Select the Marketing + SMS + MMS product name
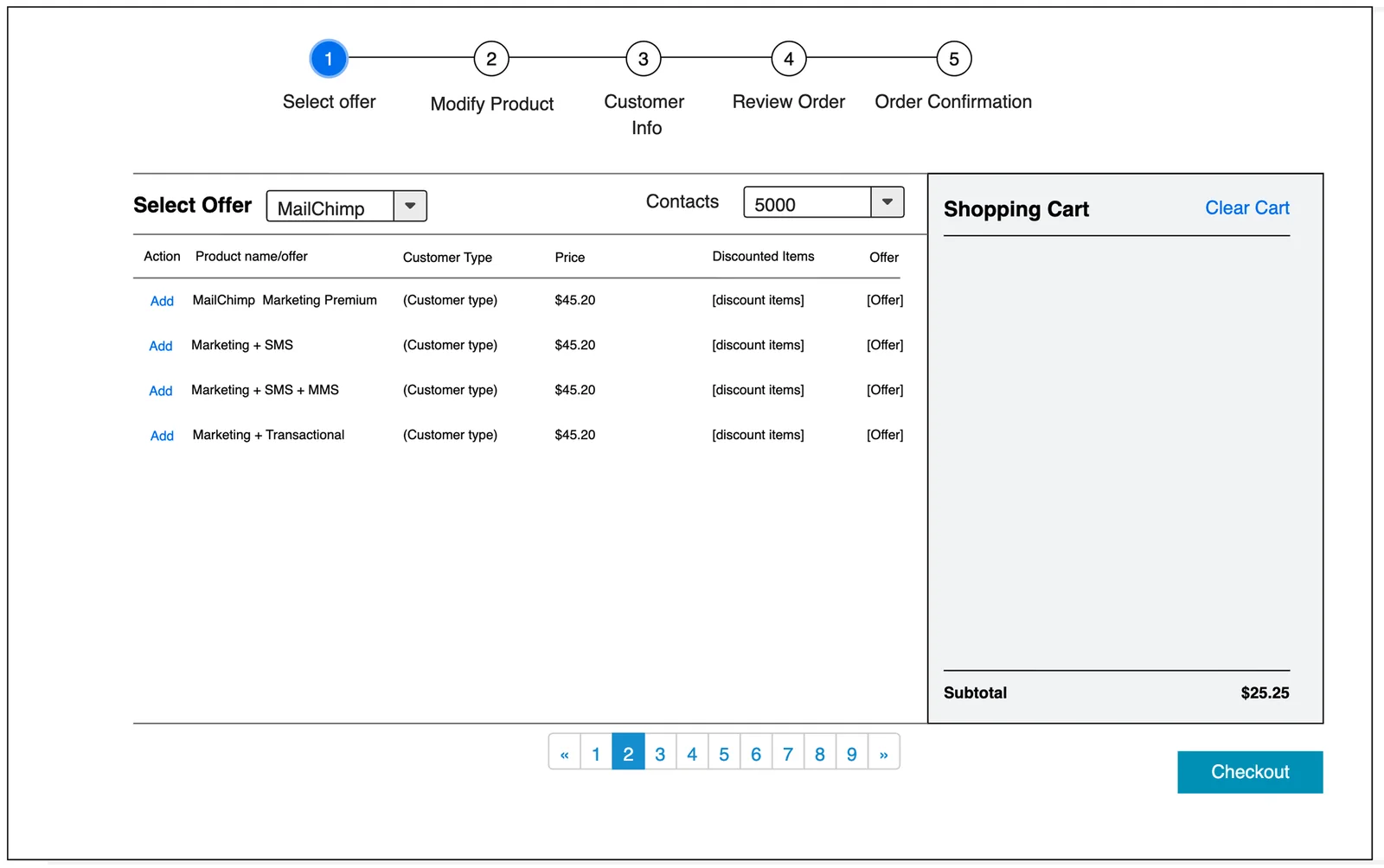Image resolution: width=1384 pixels, height=868 pixels. [265, 390]
